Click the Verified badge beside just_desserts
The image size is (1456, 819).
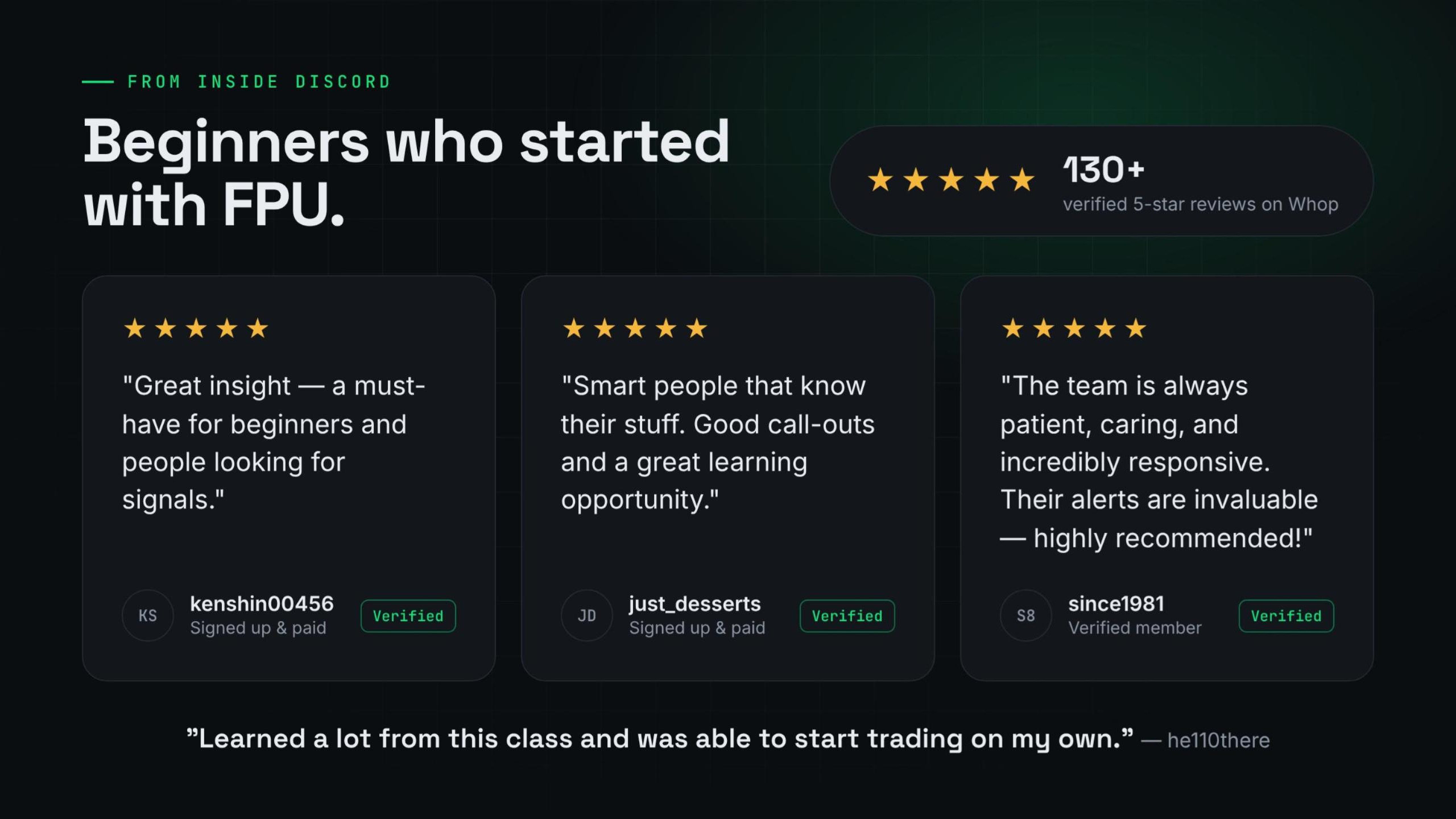pyautogui.click(x=847, y=616)
